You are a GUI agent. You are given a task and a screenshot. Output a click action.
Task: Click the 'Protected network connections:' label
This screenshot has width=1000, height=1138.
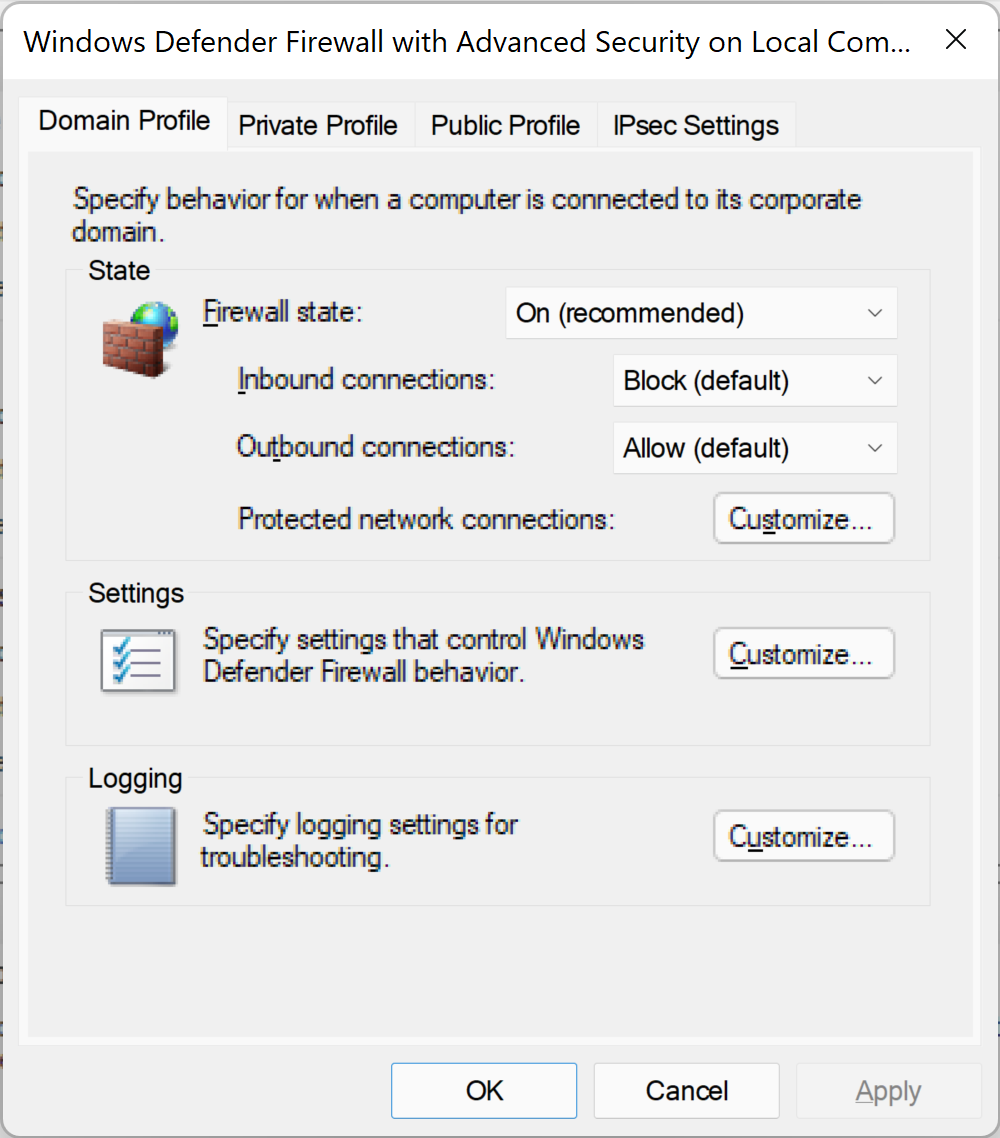(426, 519)
